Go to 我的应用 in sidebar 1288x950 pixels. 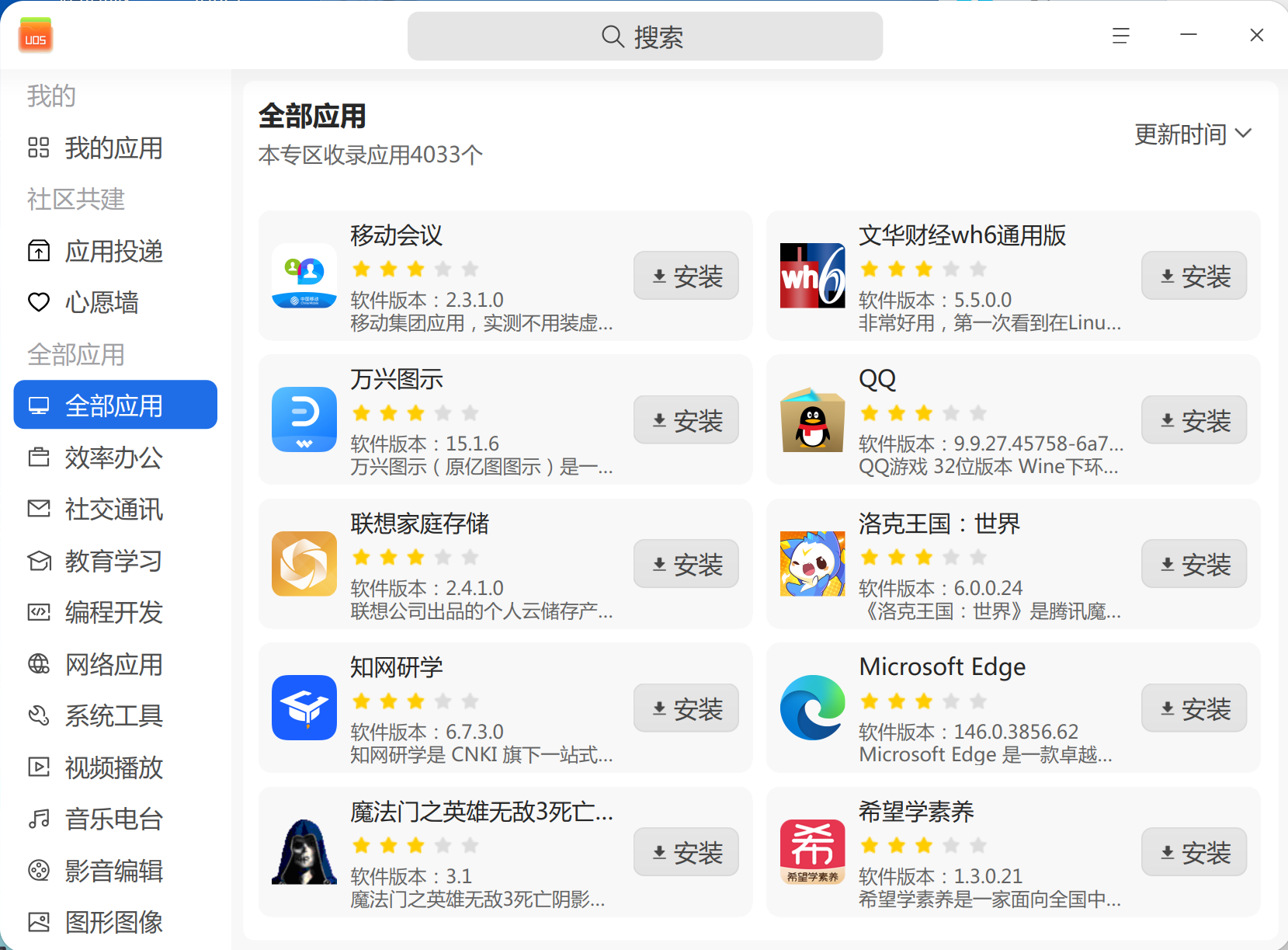click(113, 148)
